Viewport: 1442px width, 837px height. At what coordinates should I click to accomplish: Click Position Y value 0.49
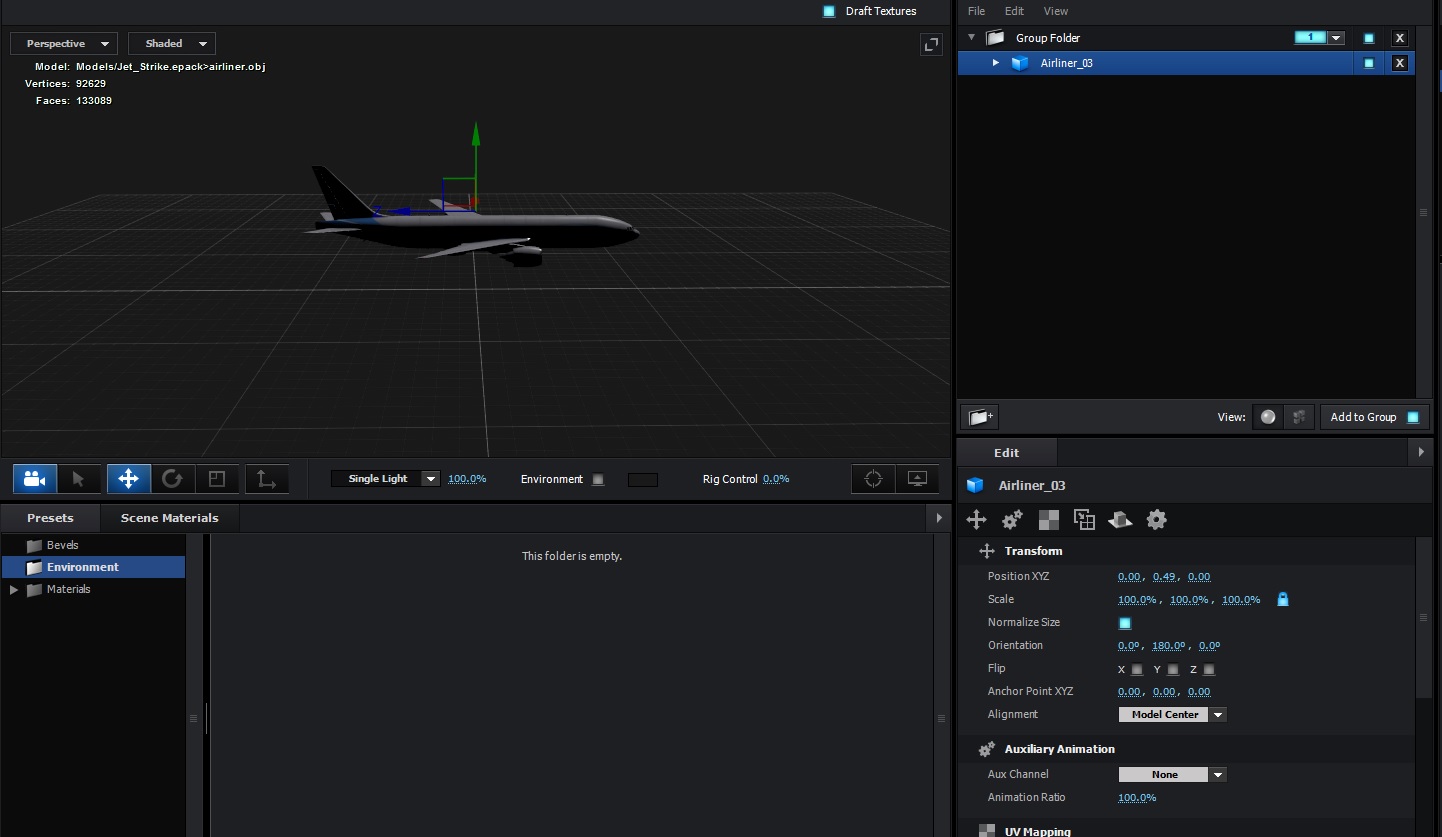tap(1164, 577)
